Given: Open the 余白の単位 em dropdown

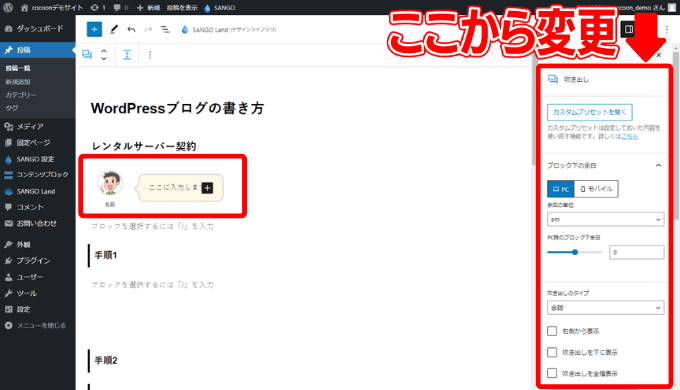Looking at the screenshot, I should click(605, 220).
